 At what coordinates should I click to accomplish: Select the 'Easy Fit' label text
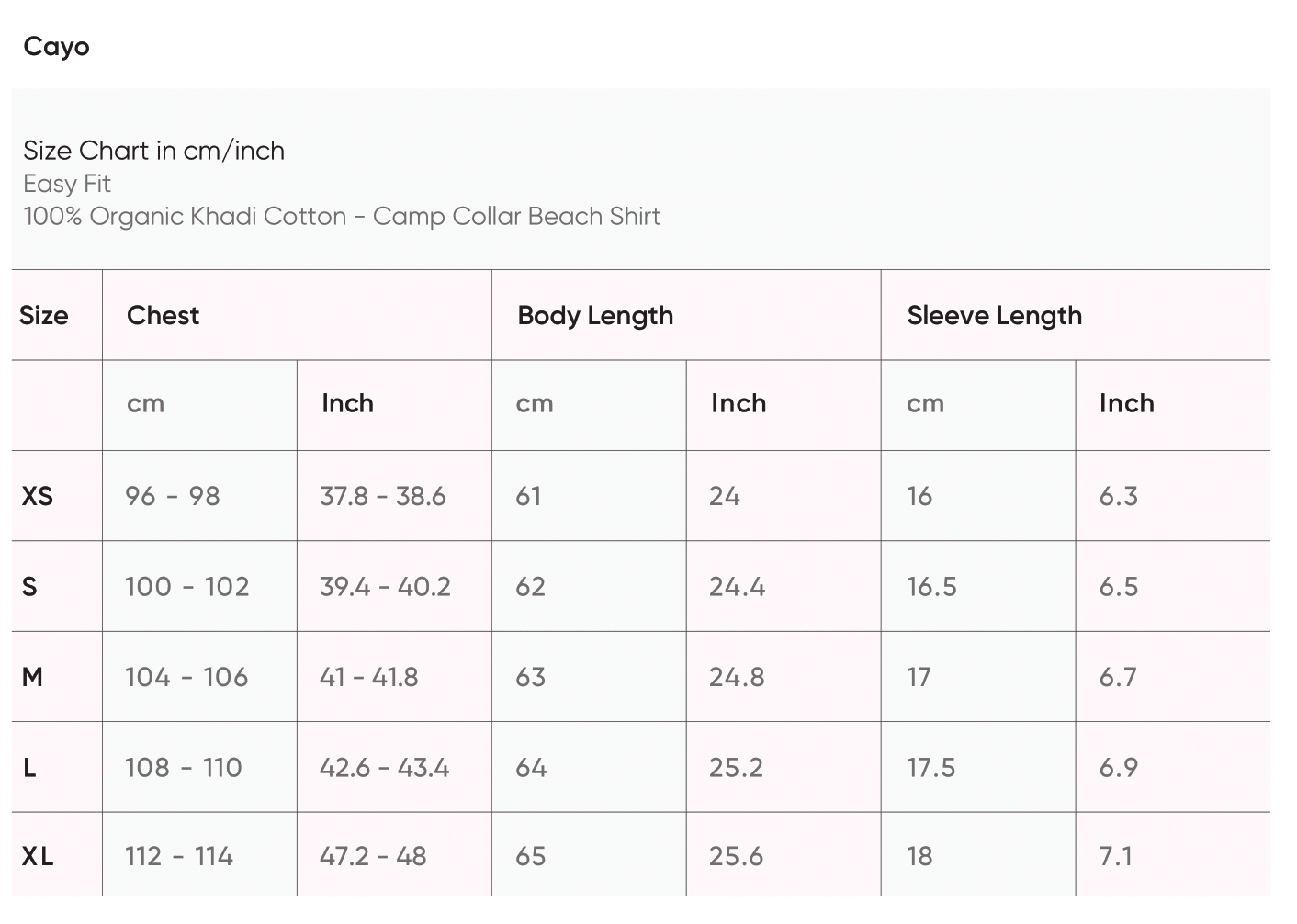pos(67,184)
